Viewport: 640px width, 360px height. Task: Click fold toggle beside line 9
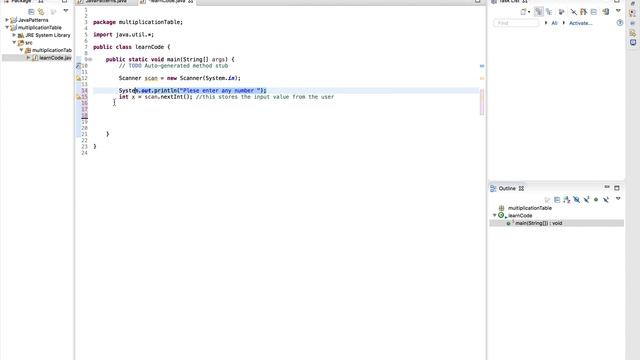(90, 60)
